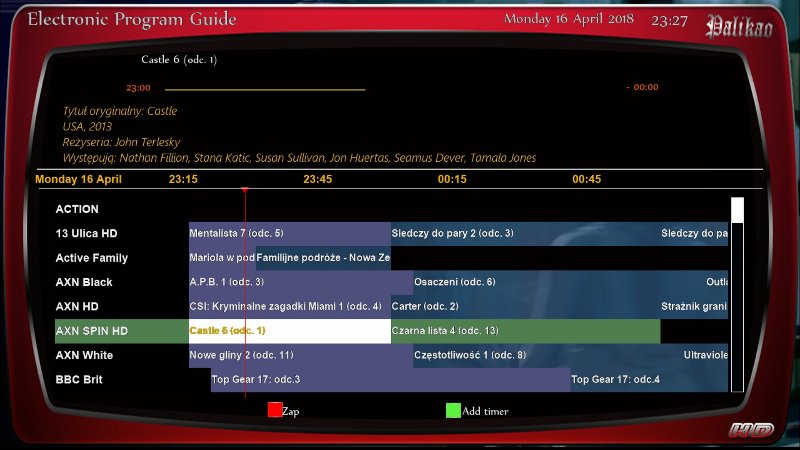Open Czarna lista 4 (odc. 13)
The height and width of the screenshot is (450, 800).
point(525,331)
